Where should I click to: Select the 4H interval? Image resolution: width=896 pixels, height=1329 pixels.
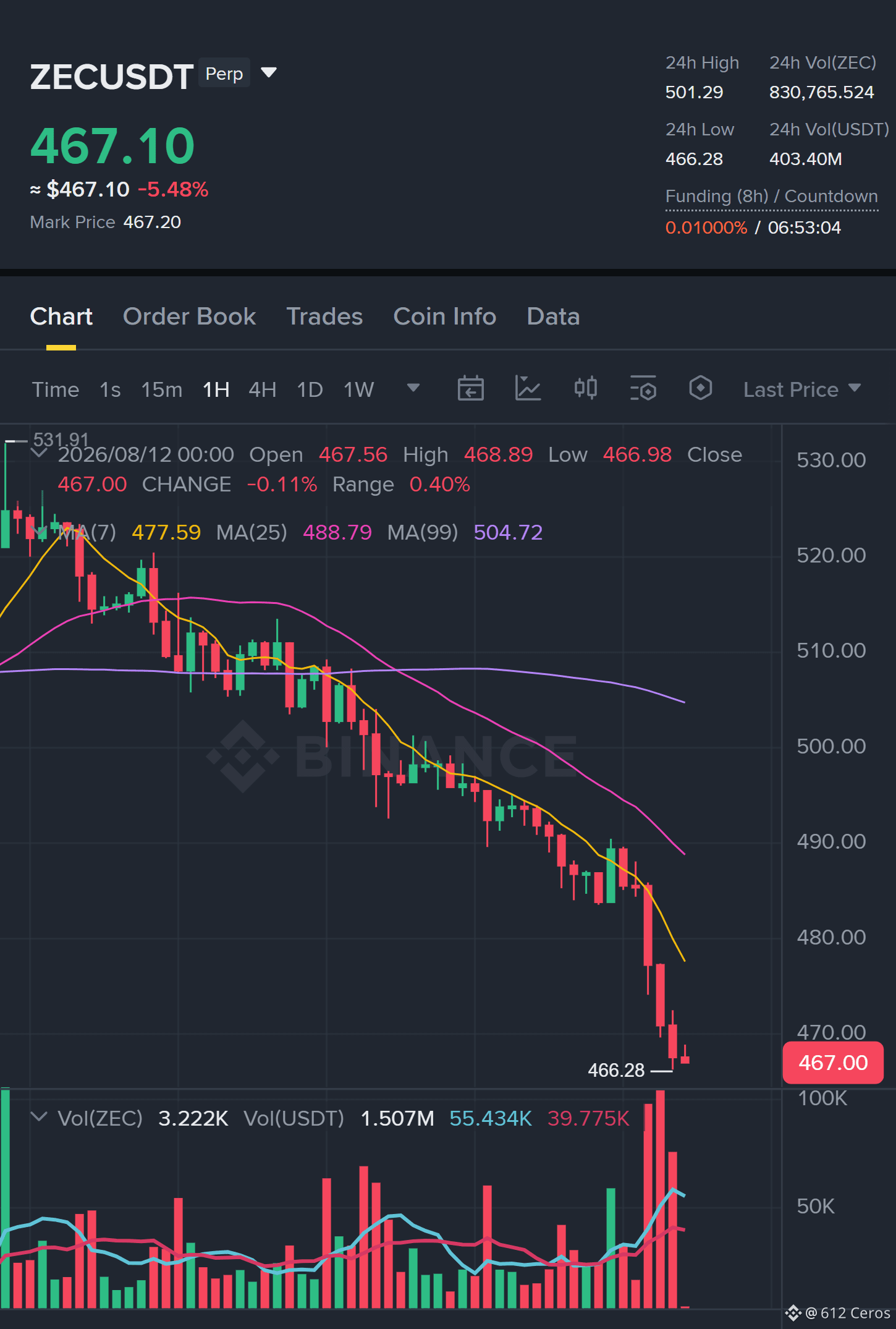263,389
